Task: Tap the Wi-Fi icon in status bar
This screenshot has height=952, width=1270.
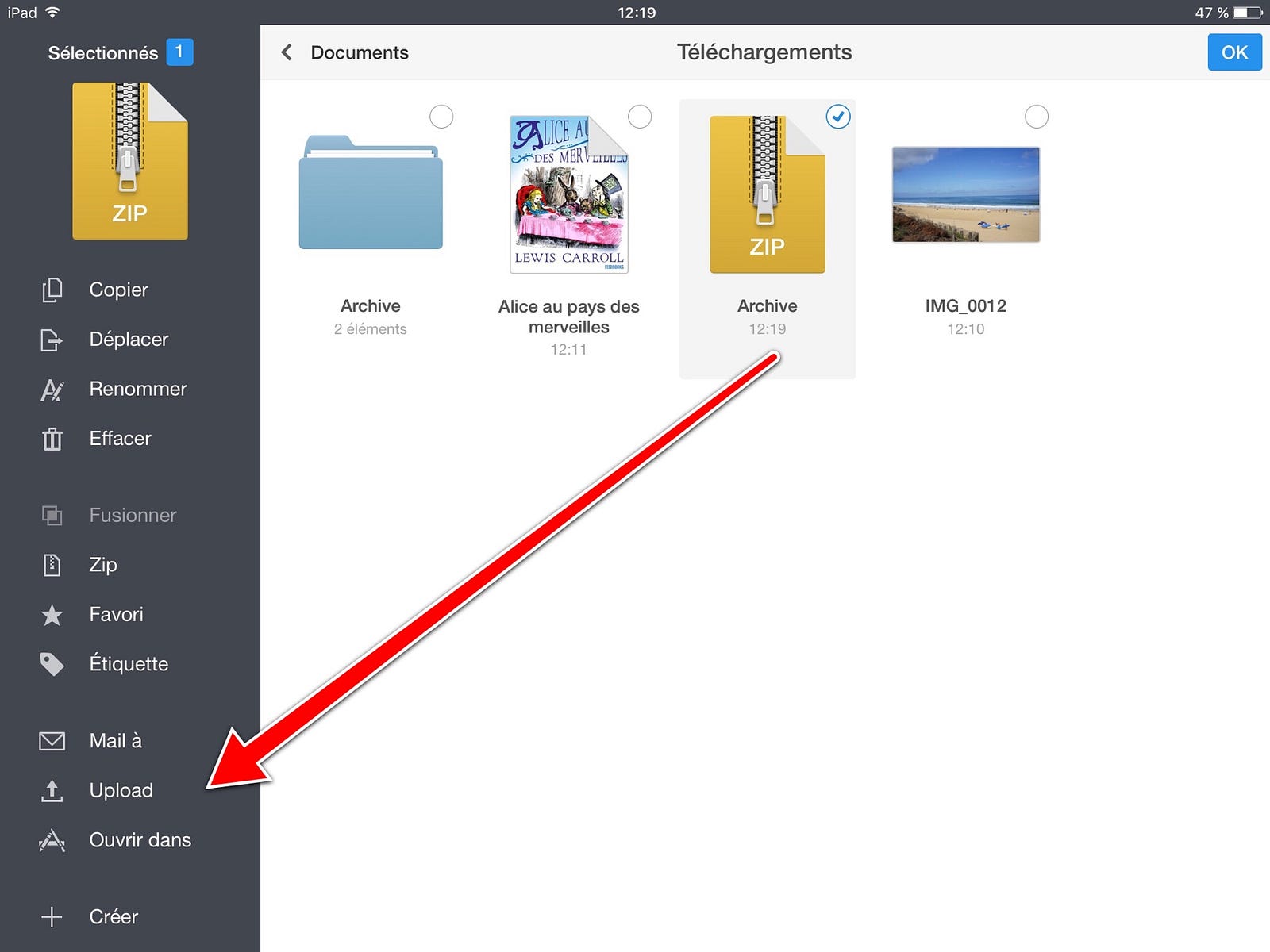Action: [52, 12]
